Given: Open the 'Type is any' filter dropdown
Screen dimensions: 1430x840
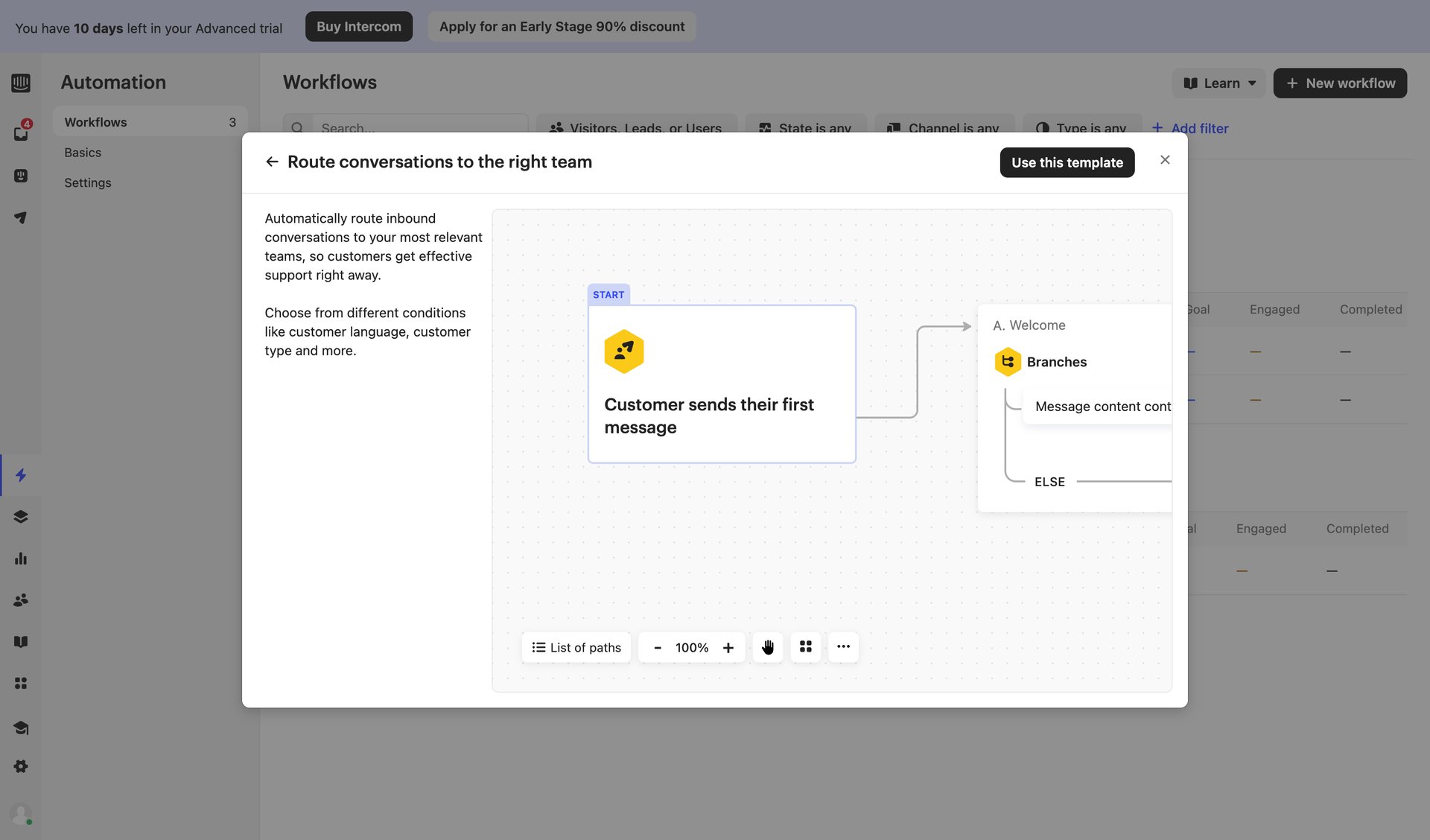Looking at the screenshot, I should [1082, 128].
